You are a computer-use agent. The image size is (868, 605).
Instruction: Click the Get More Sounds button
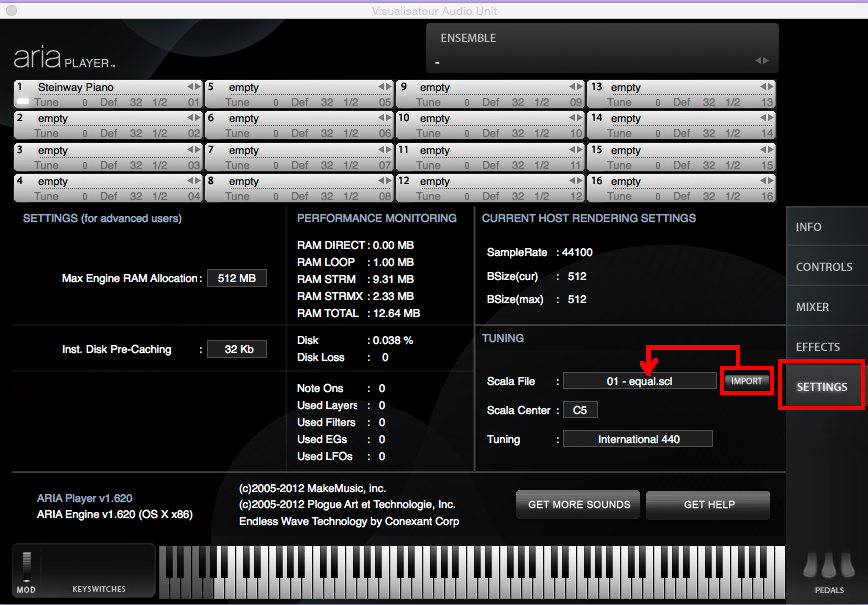point(578,505)
